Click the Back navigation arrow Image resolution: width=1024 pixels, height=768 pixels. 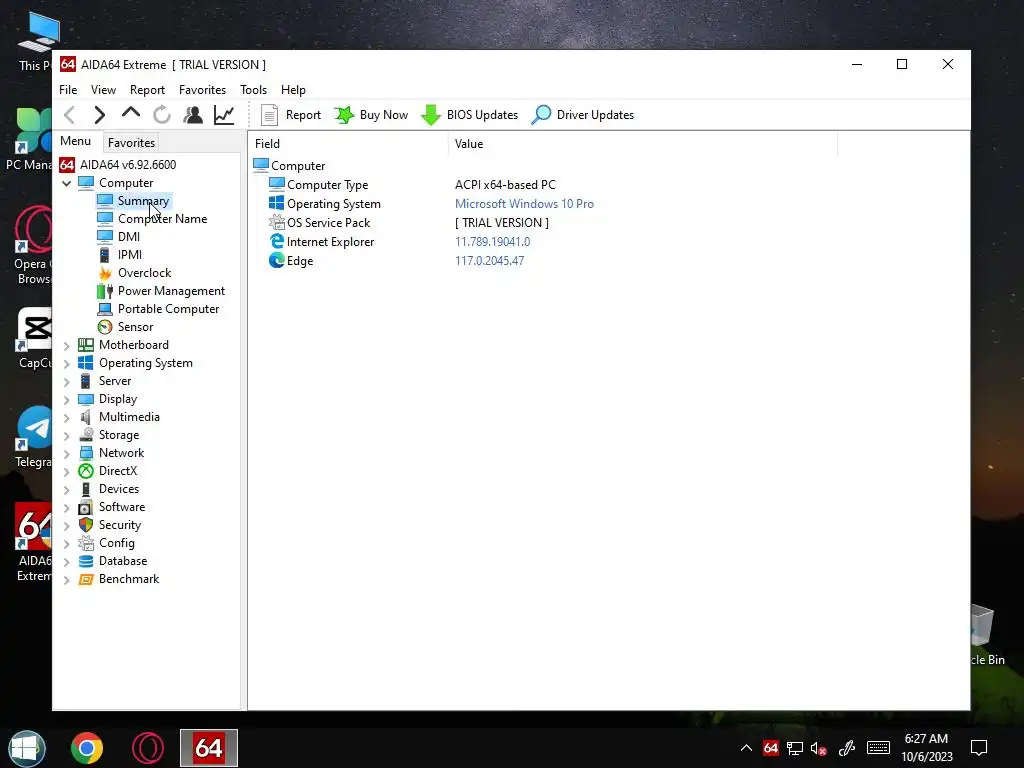(x=70, y=115)
